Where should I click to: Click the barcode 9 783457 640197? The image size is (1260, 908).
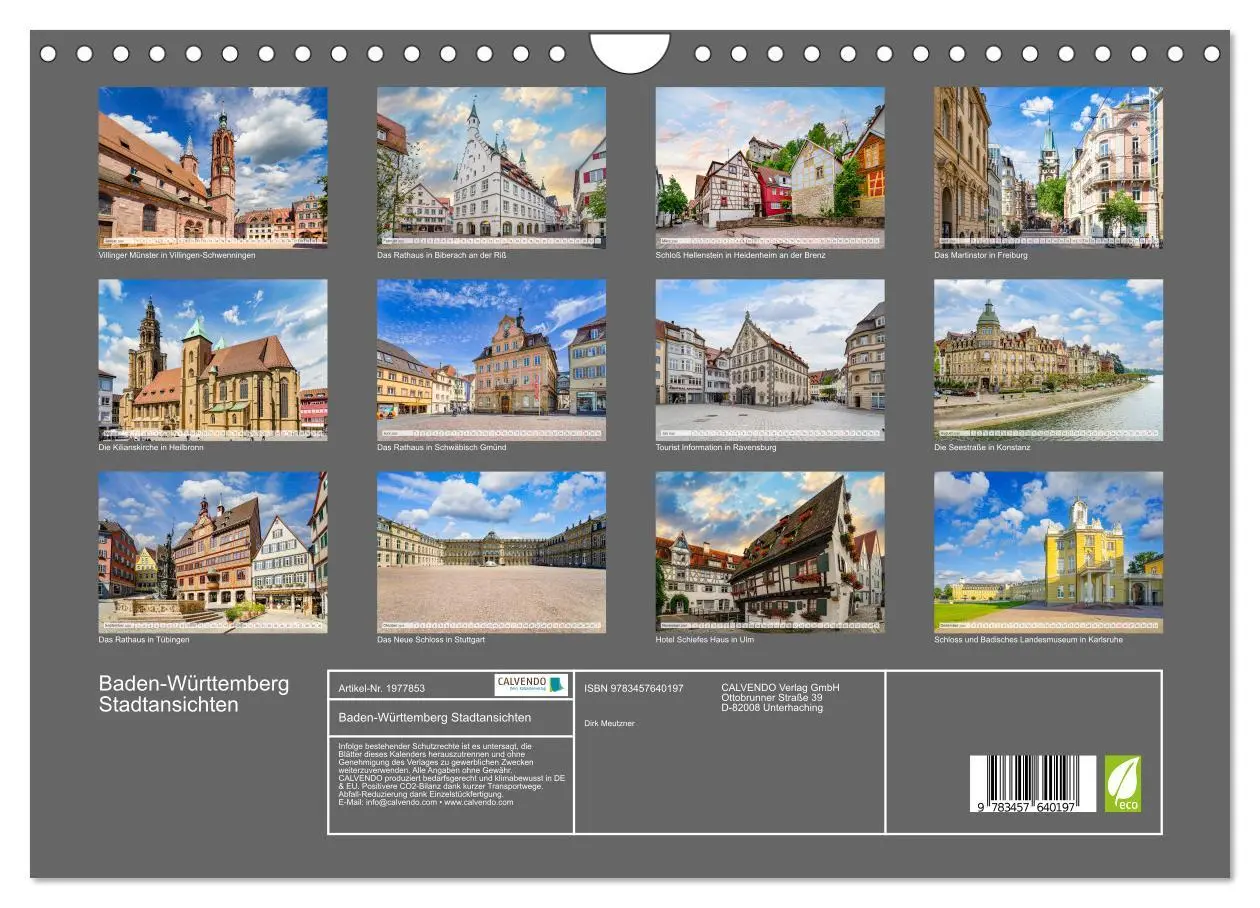[1033, 783]
